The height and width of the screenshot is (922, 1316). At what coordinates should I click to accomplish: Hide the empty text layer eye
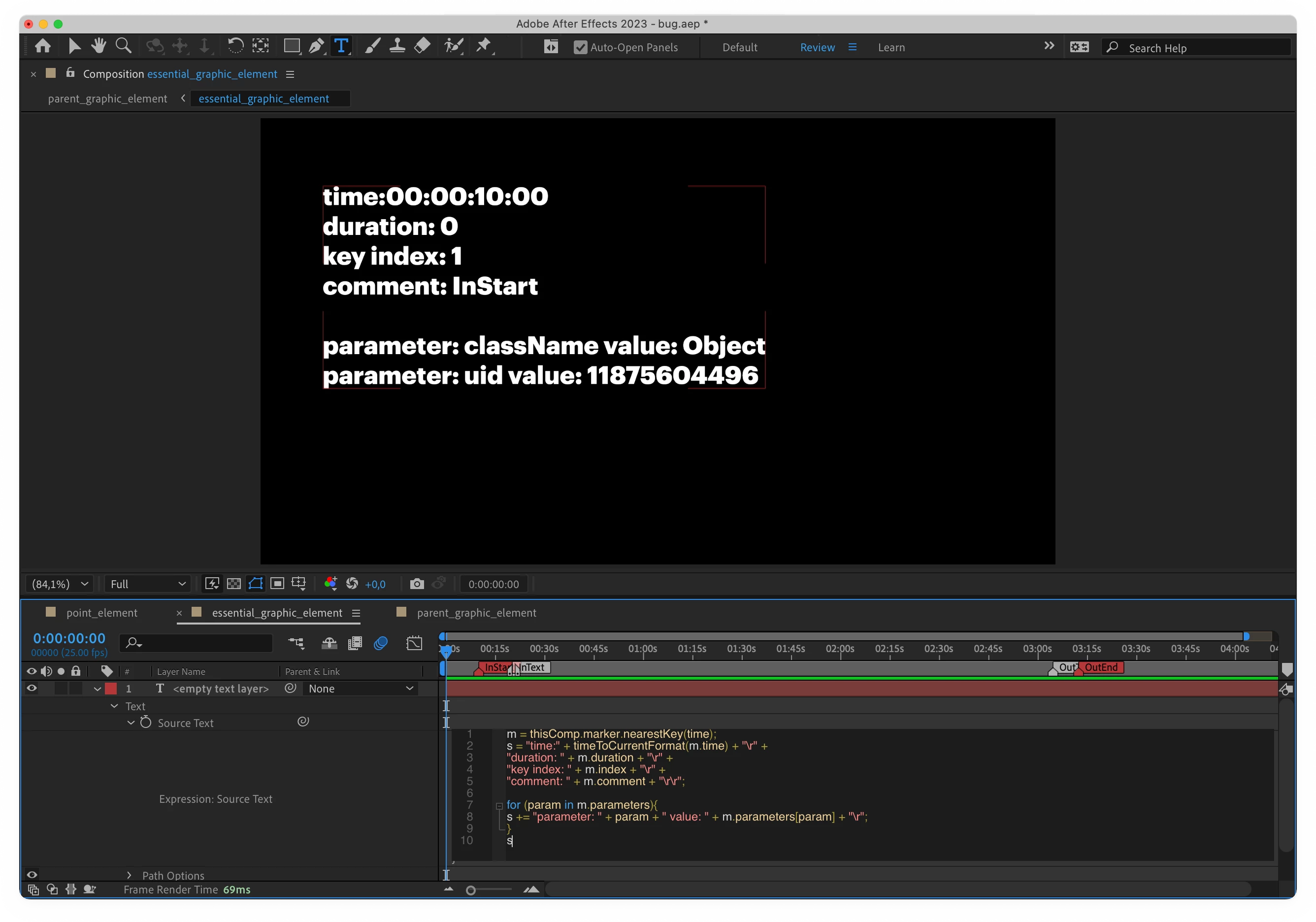click(32, 688)
